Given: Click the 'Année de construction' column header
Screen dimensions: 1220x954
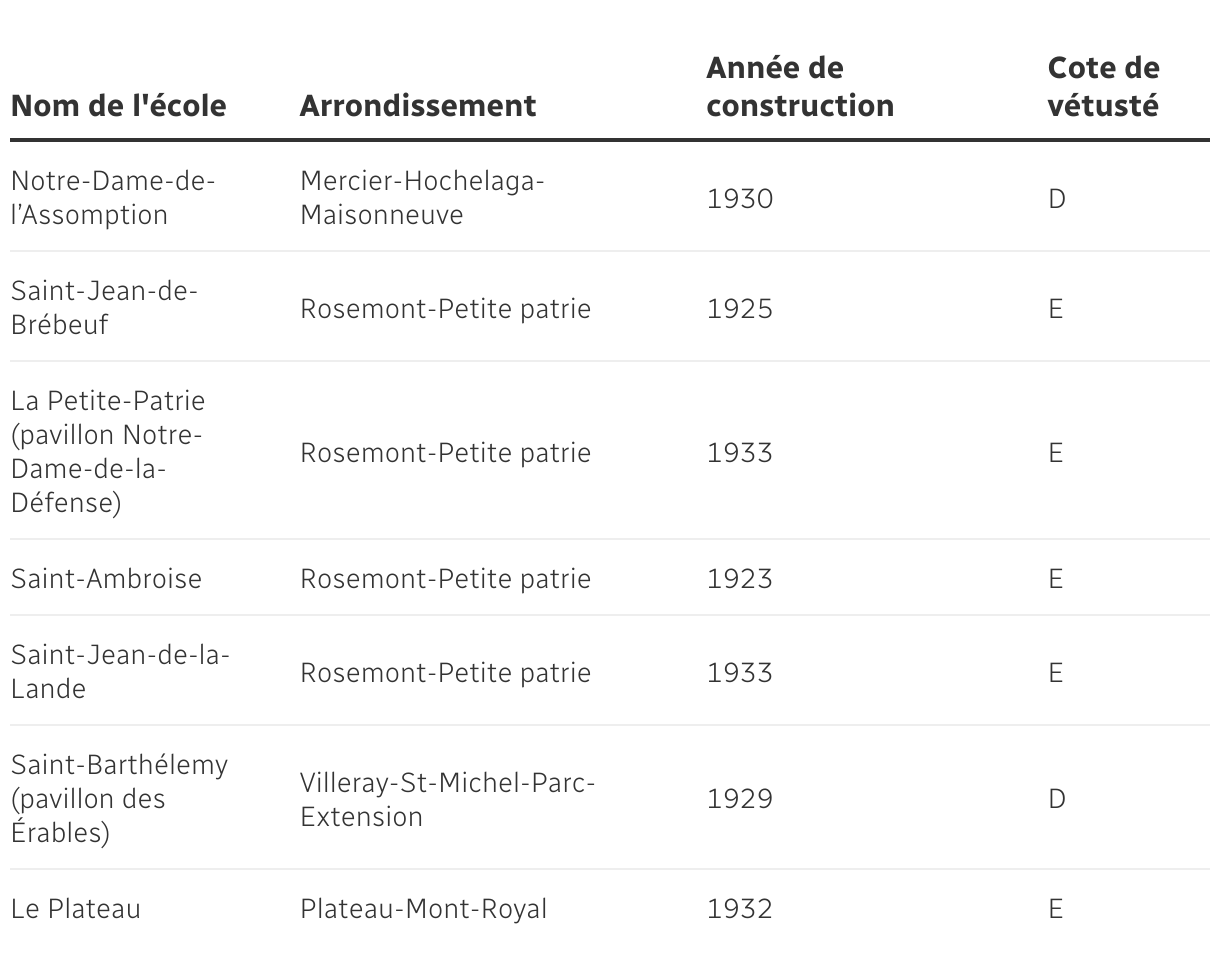Looking at the screenshot, I should [x=799, y=87].
